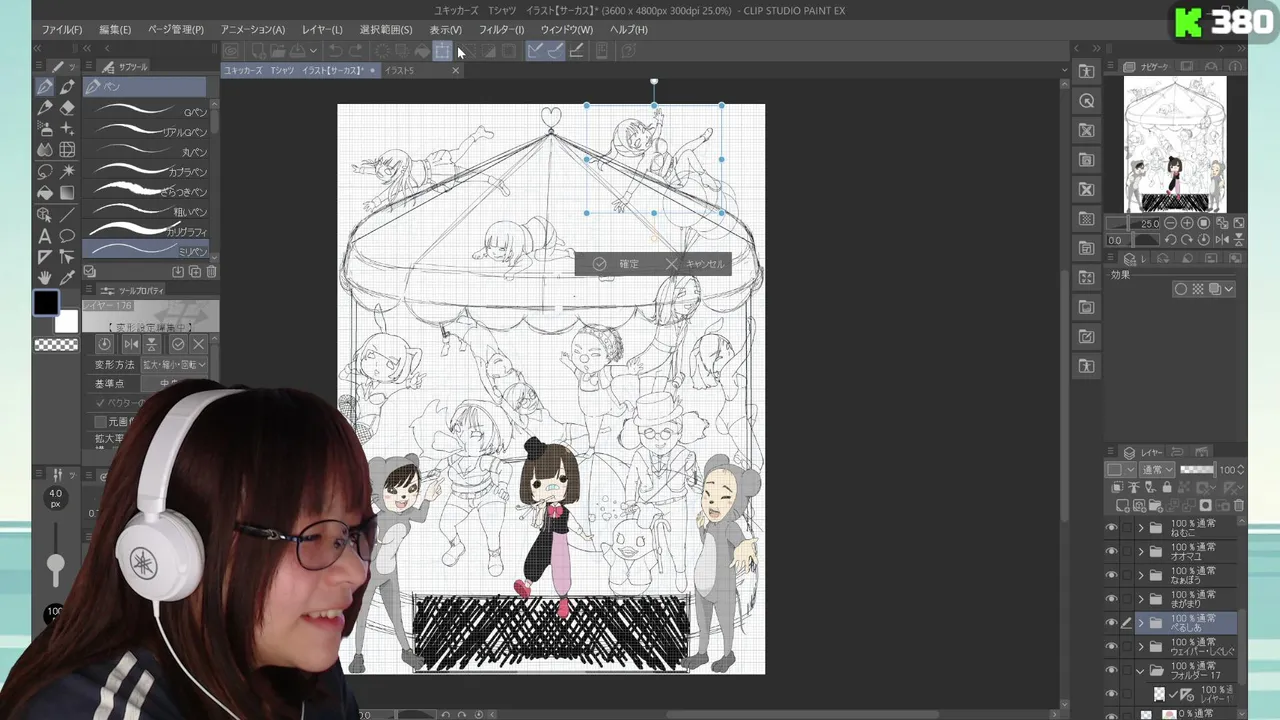The width and height of the screenshot is (1280, 720).
Task: Open the レイヤー(L) menu
Action: click(322, 30)
